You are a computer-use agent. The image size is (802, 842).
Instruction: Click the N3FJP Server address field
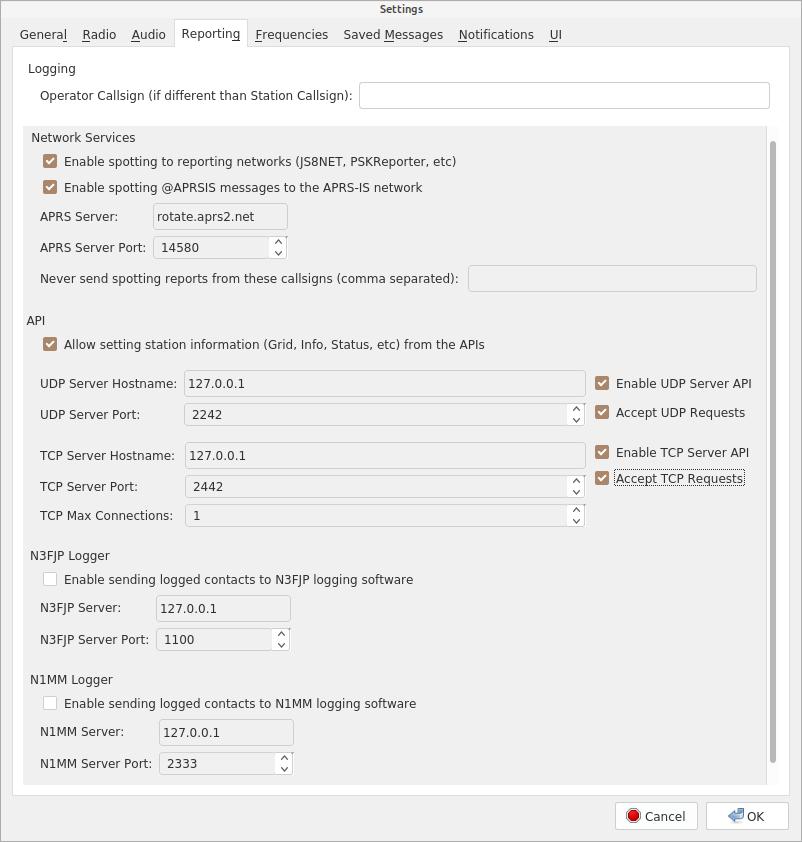[223, 608]
